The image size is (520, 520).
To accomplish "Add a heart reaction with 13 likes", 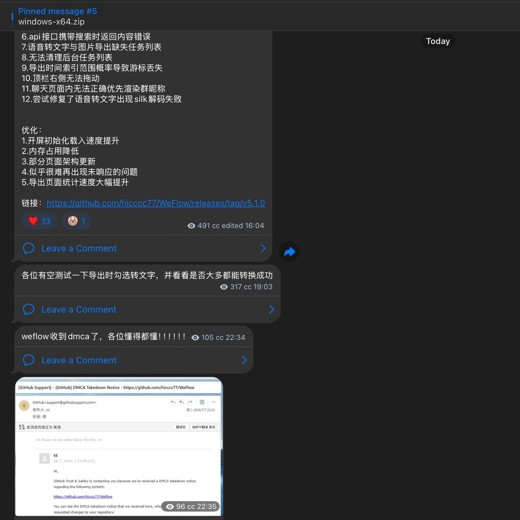I will 39,221.
